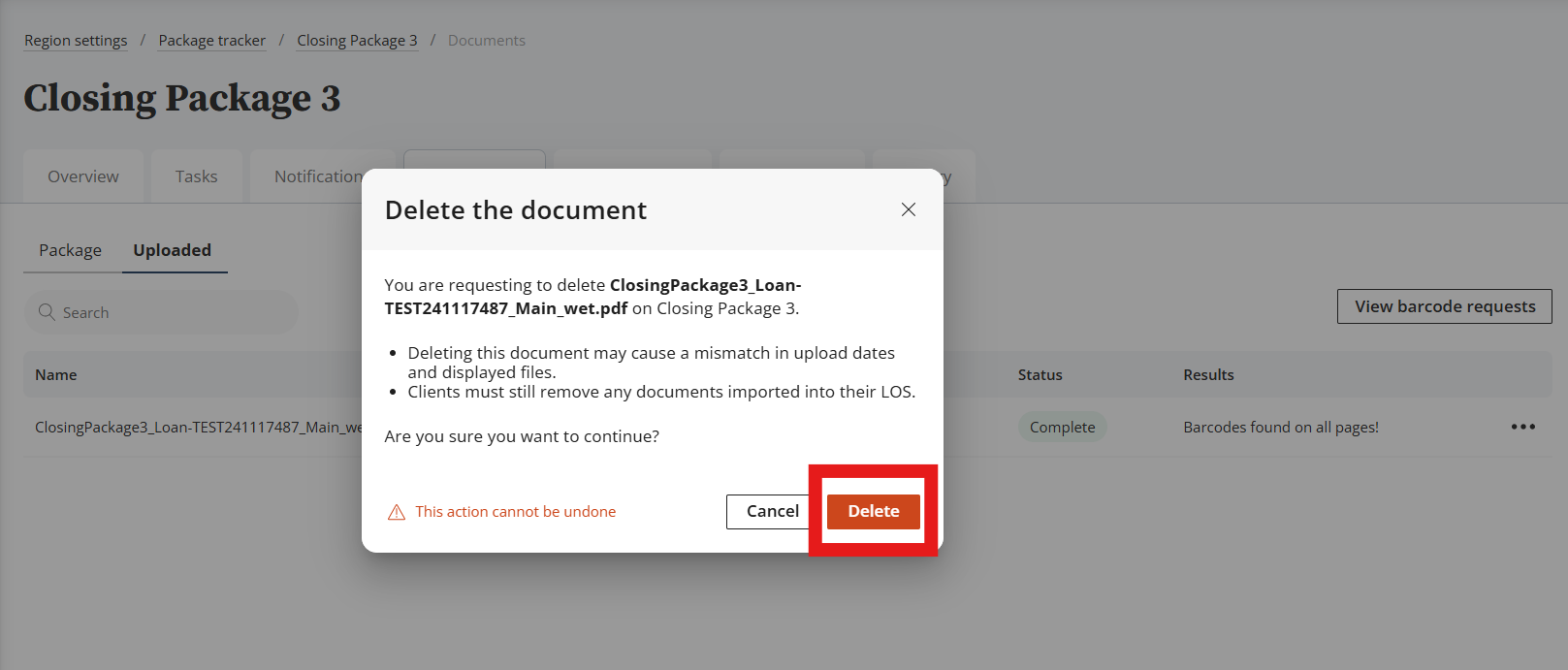The height and width of the screenshot is (670, 1568).
Task: Select the Uploaded sub-tab
Action: pyautogui.click(x=173, y=250)
